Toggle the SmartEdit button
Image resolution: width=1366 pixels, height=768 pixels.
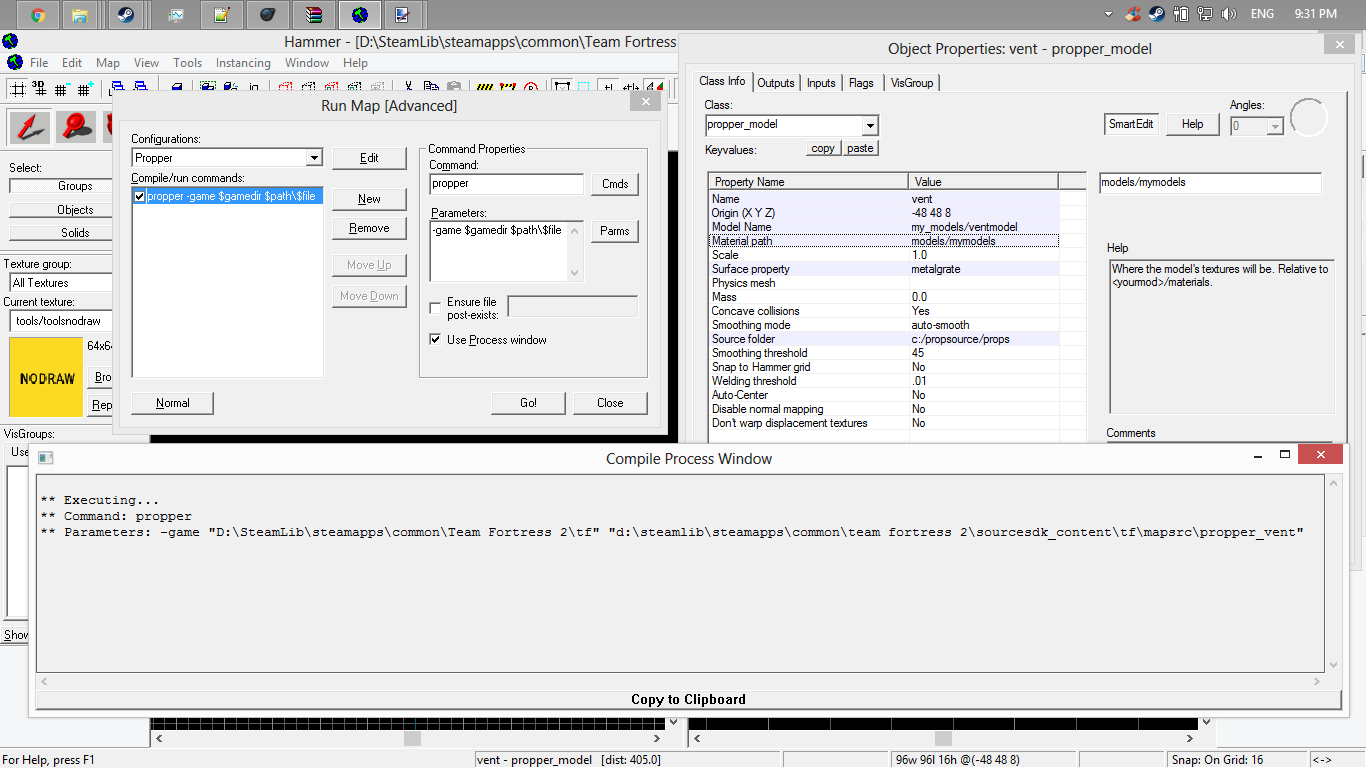click(1131, 124)
